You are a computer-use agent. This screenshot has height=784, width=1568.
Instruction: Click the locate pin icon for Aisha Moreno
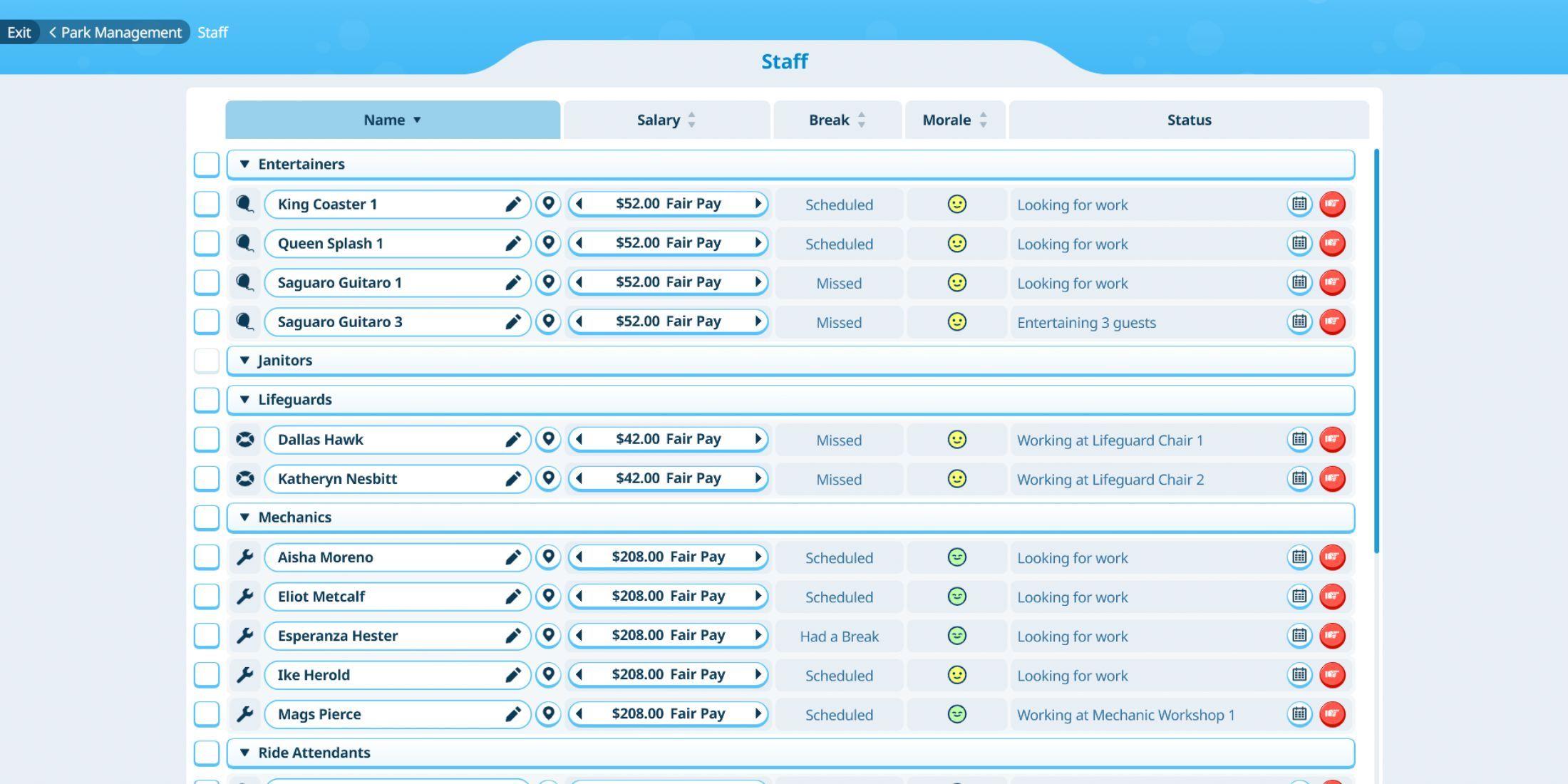pos(549,556)
